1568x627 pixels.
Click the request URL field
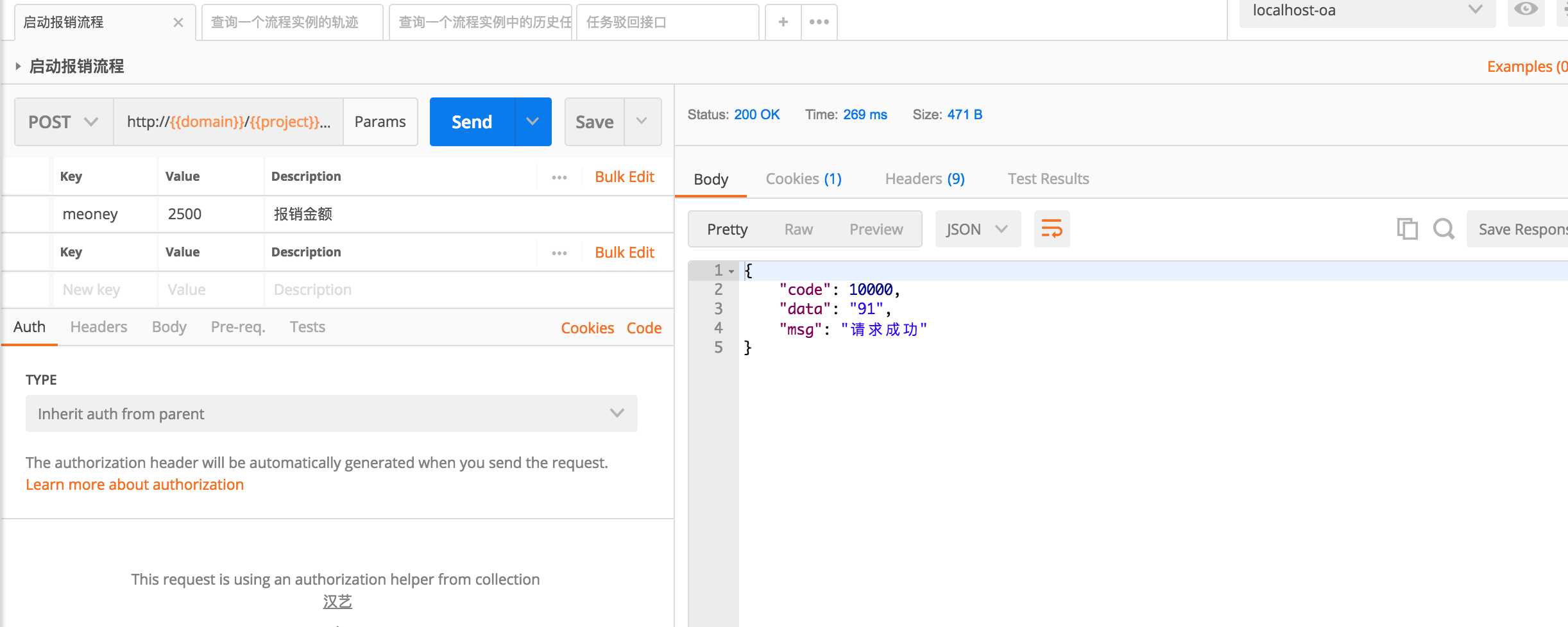pyautogui.click(x=228, y=122)
